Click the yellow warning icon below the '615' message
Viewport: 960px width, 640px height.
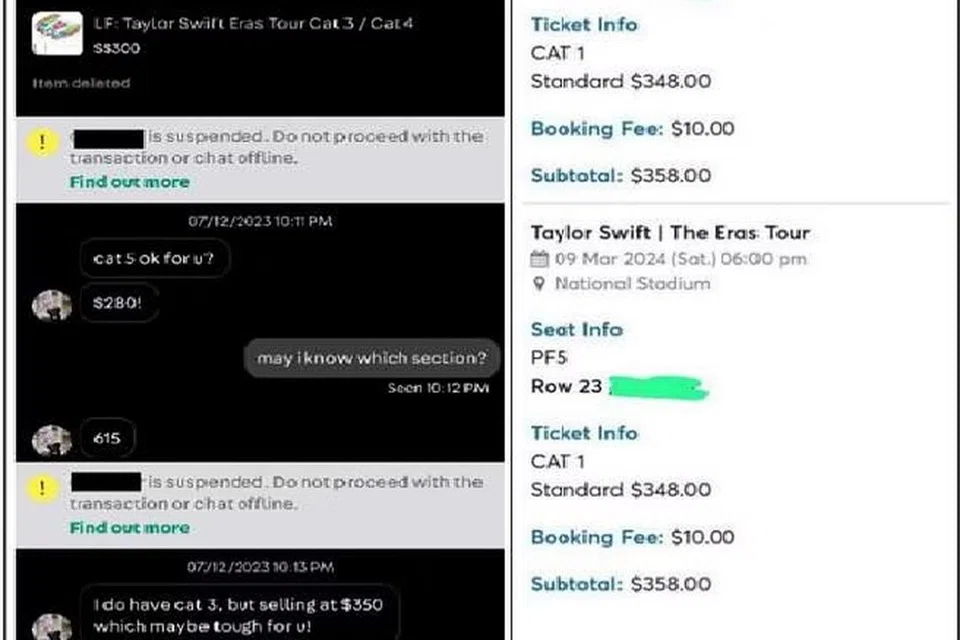(41, 489)
